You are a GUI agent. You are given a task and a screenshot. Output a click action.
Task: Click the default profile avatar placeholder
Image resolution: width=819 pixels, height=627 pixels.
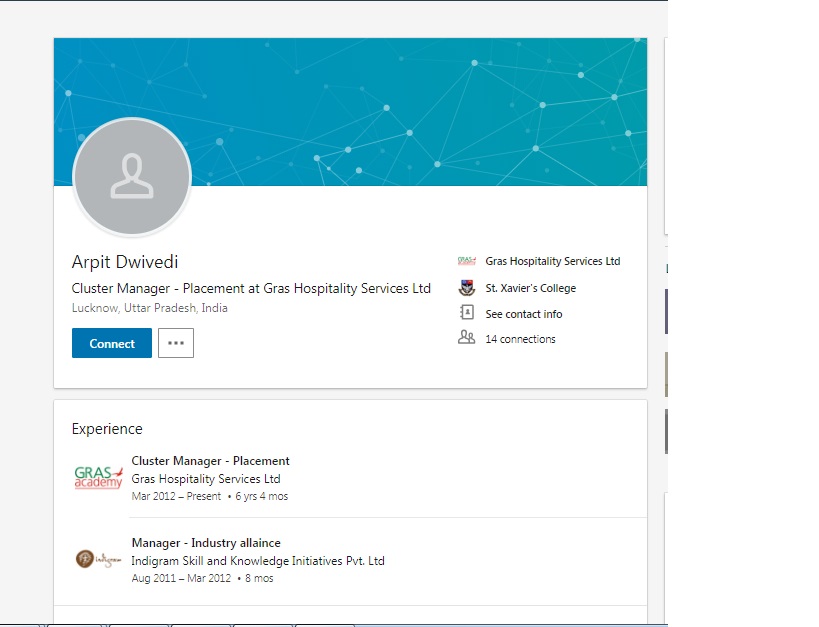(132, 177)
